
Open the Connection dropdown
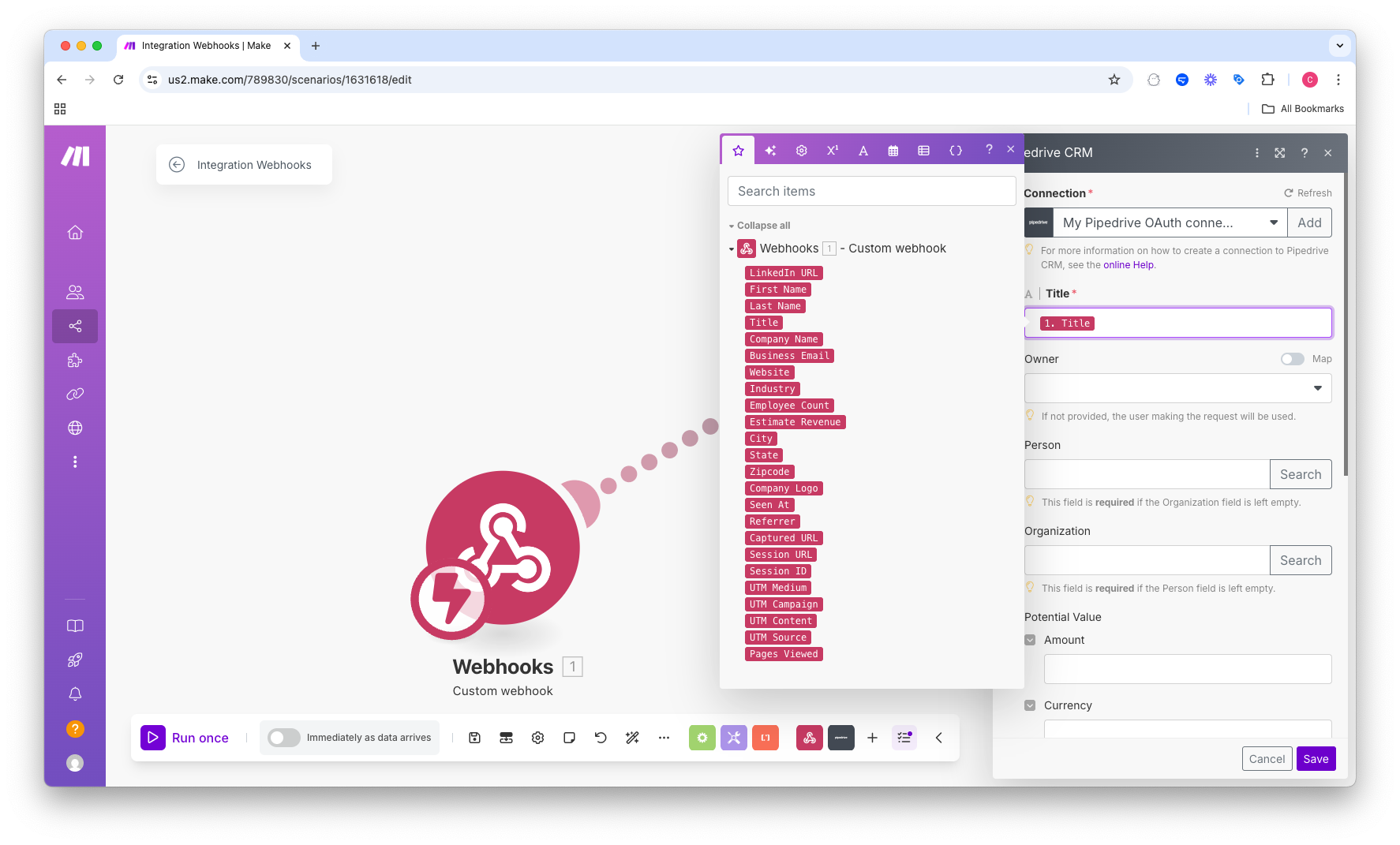(x=1170, y=222)
